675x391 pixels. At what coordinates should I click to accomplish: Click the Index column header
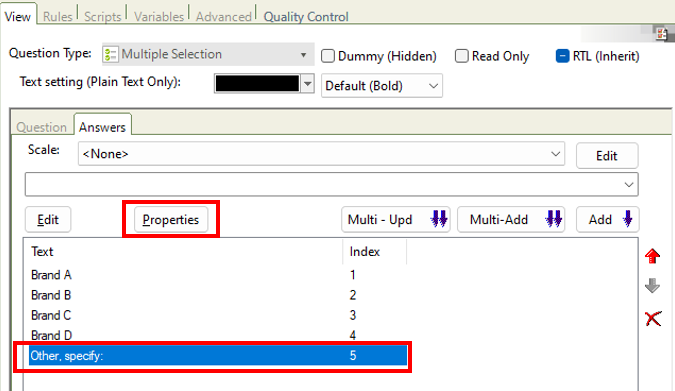375,251
